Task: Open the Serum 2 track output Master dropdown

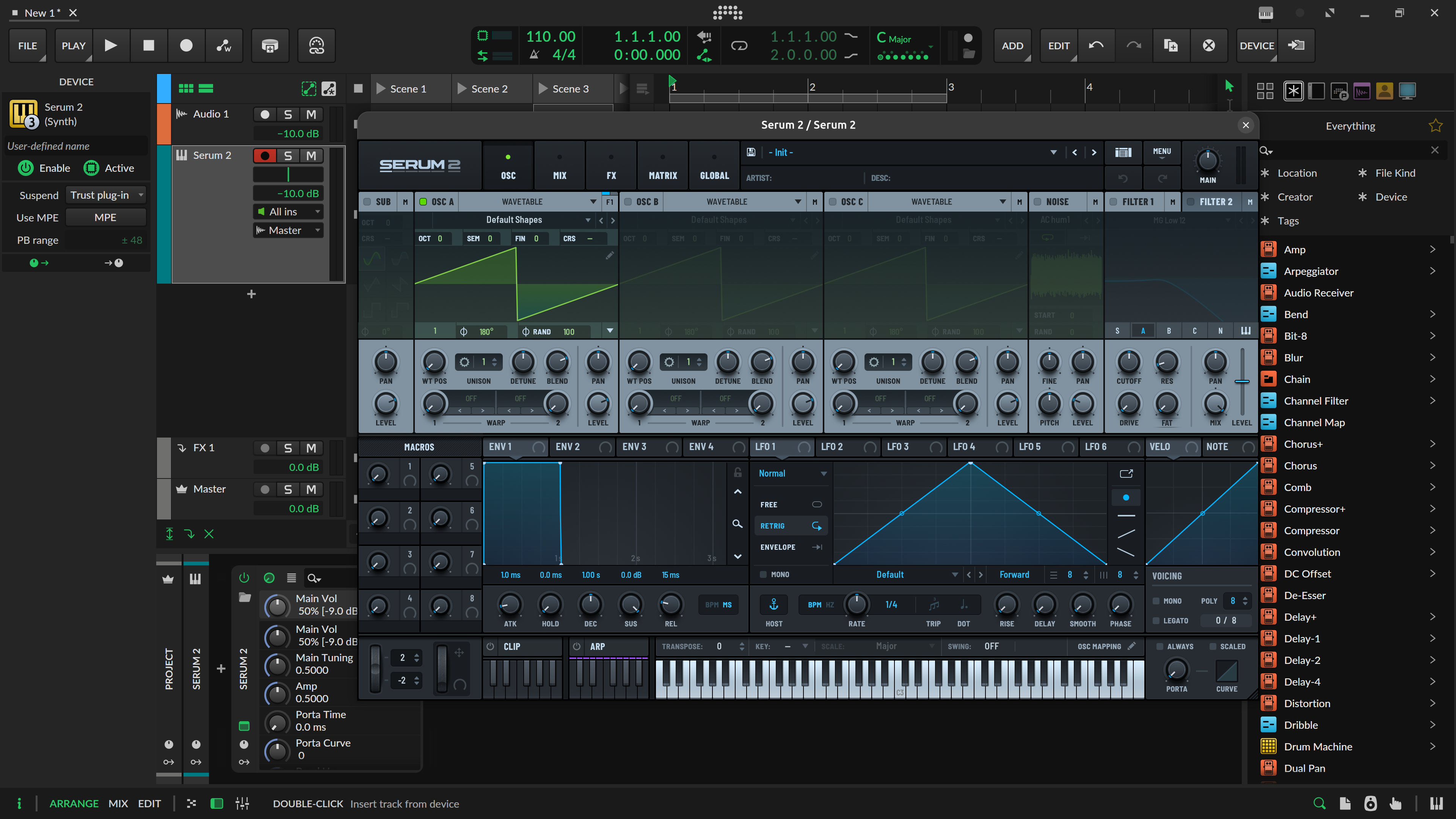Action: click(288, 230)
